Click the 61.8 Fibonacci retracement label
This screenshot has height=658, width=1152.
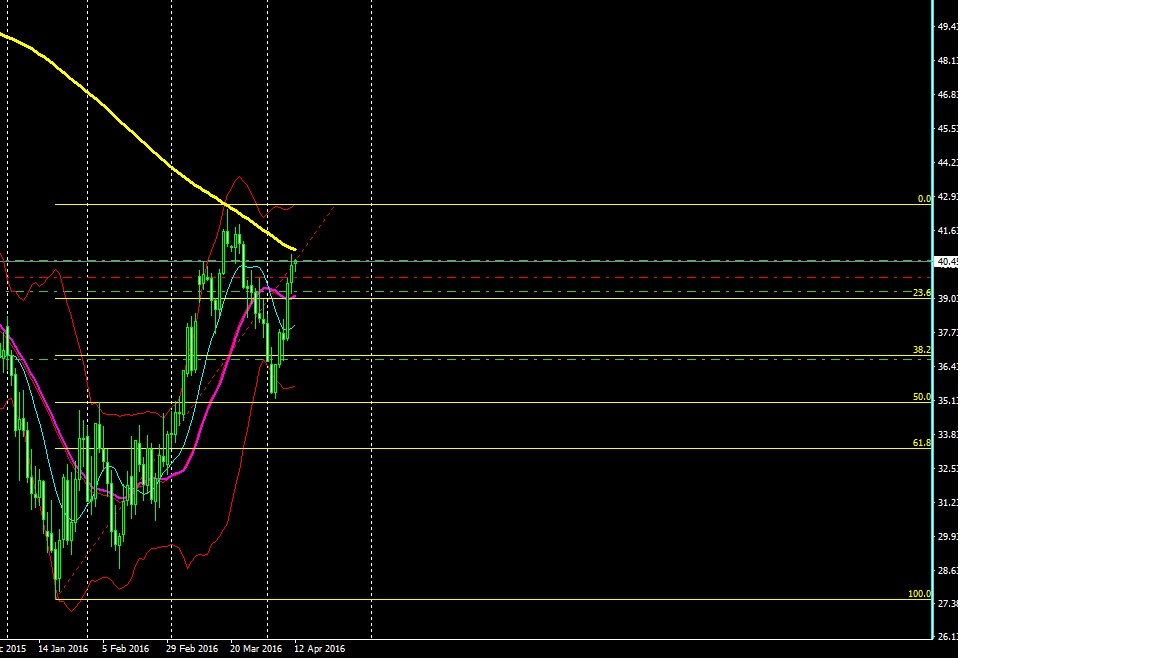point(920,442)
